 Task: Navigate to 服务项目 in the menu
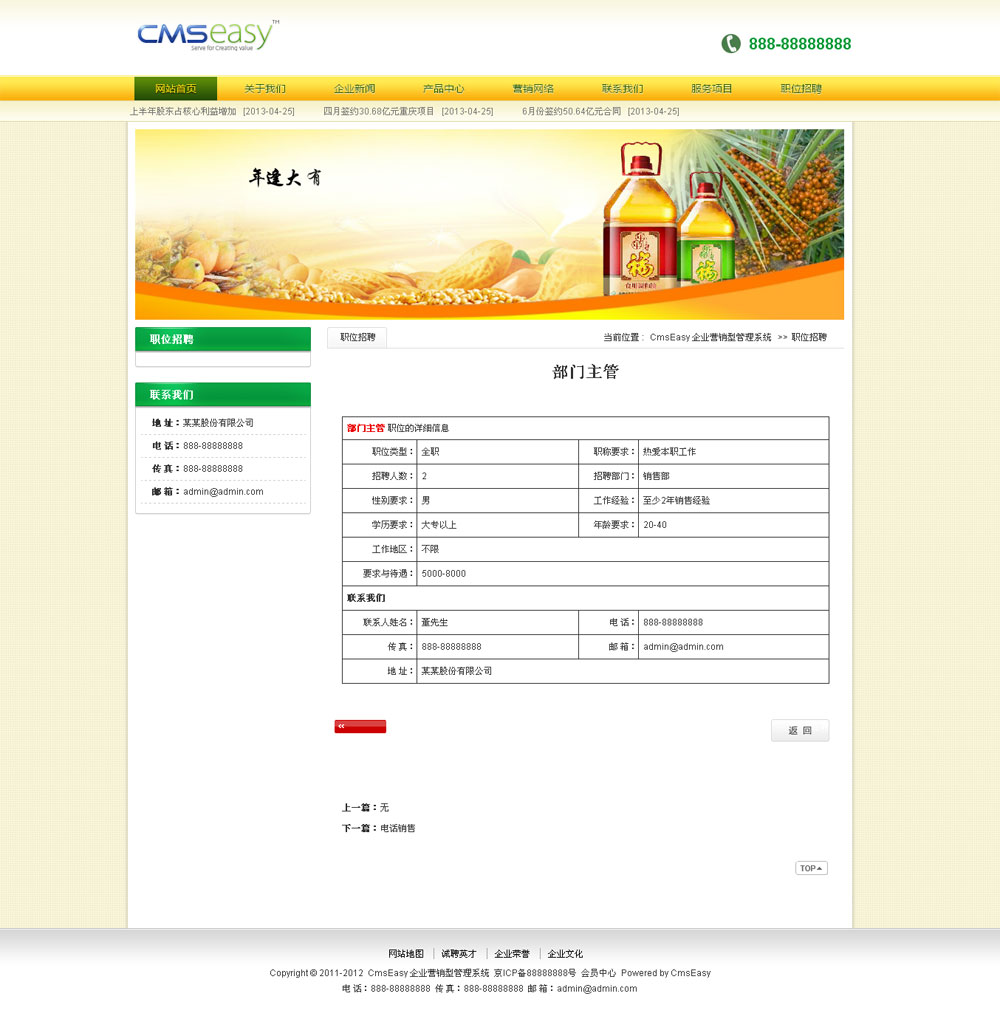(711, 89)
